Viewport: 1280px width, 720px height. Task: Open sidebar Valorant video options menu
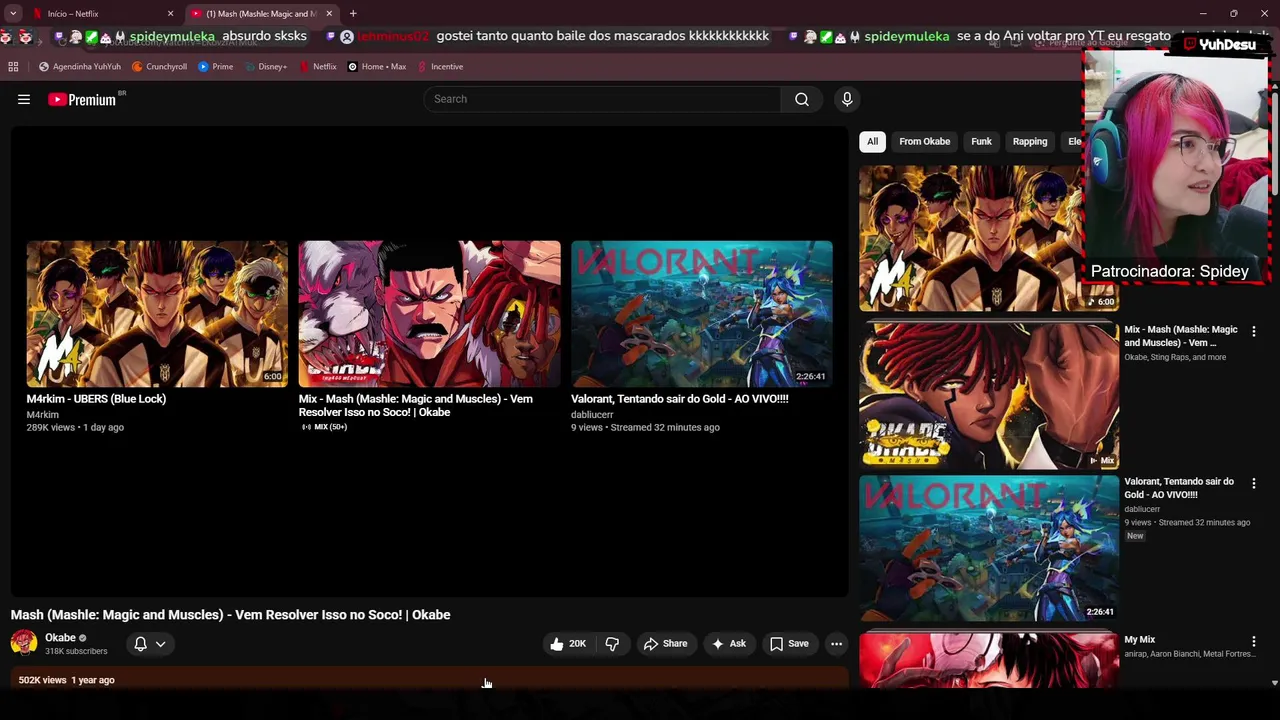[1253, 483]
